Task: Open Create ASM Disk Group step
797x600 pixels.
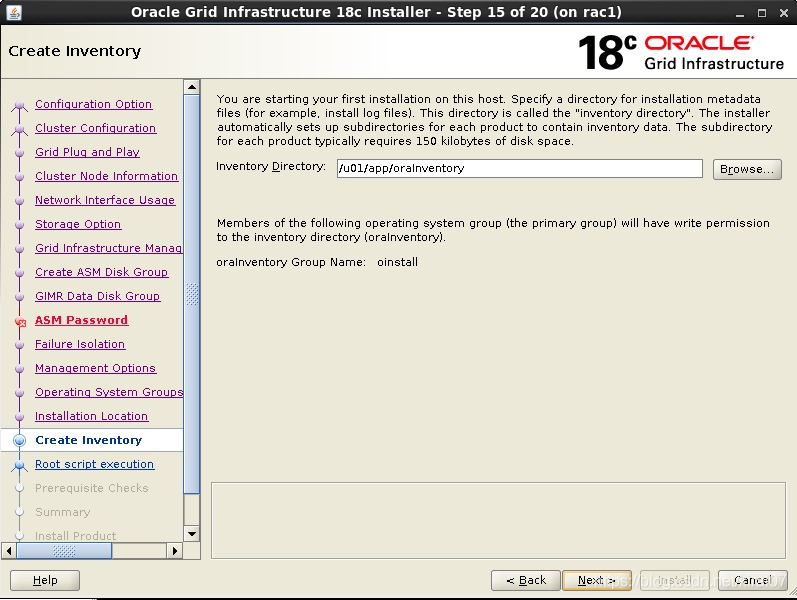Action: coord(101,272)
